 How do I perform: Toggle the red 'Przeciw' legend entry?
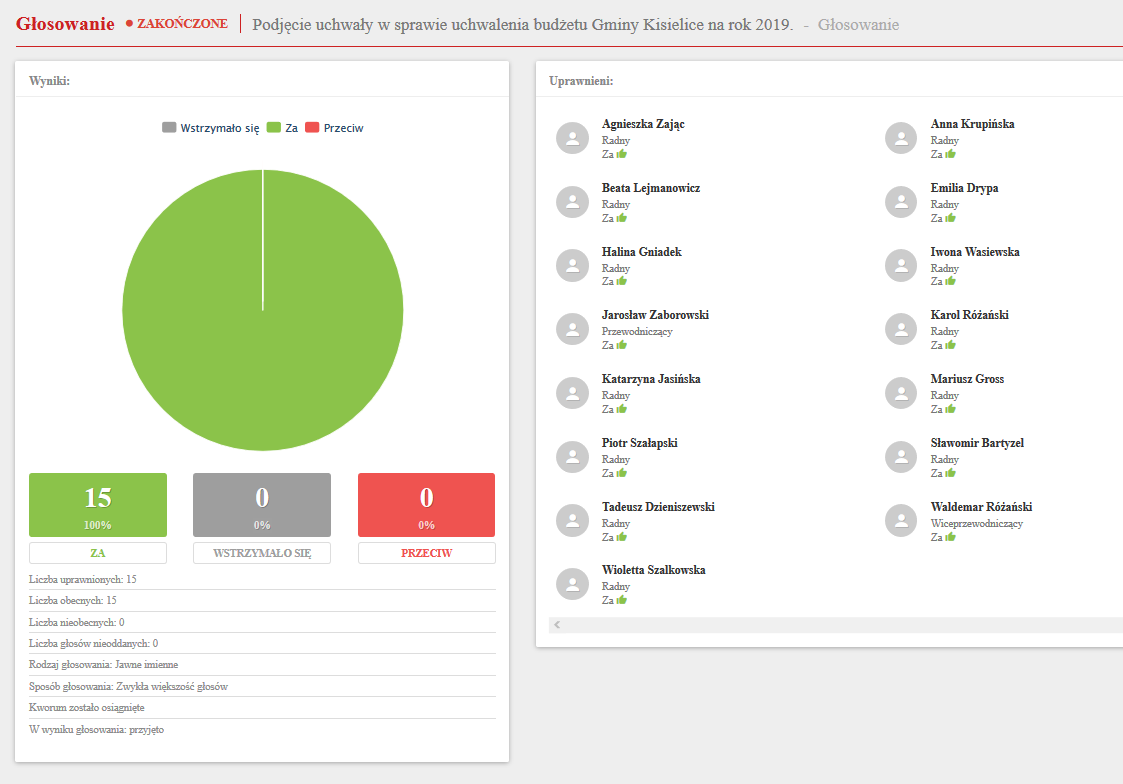pyautogui.click(x=334, y=128)
